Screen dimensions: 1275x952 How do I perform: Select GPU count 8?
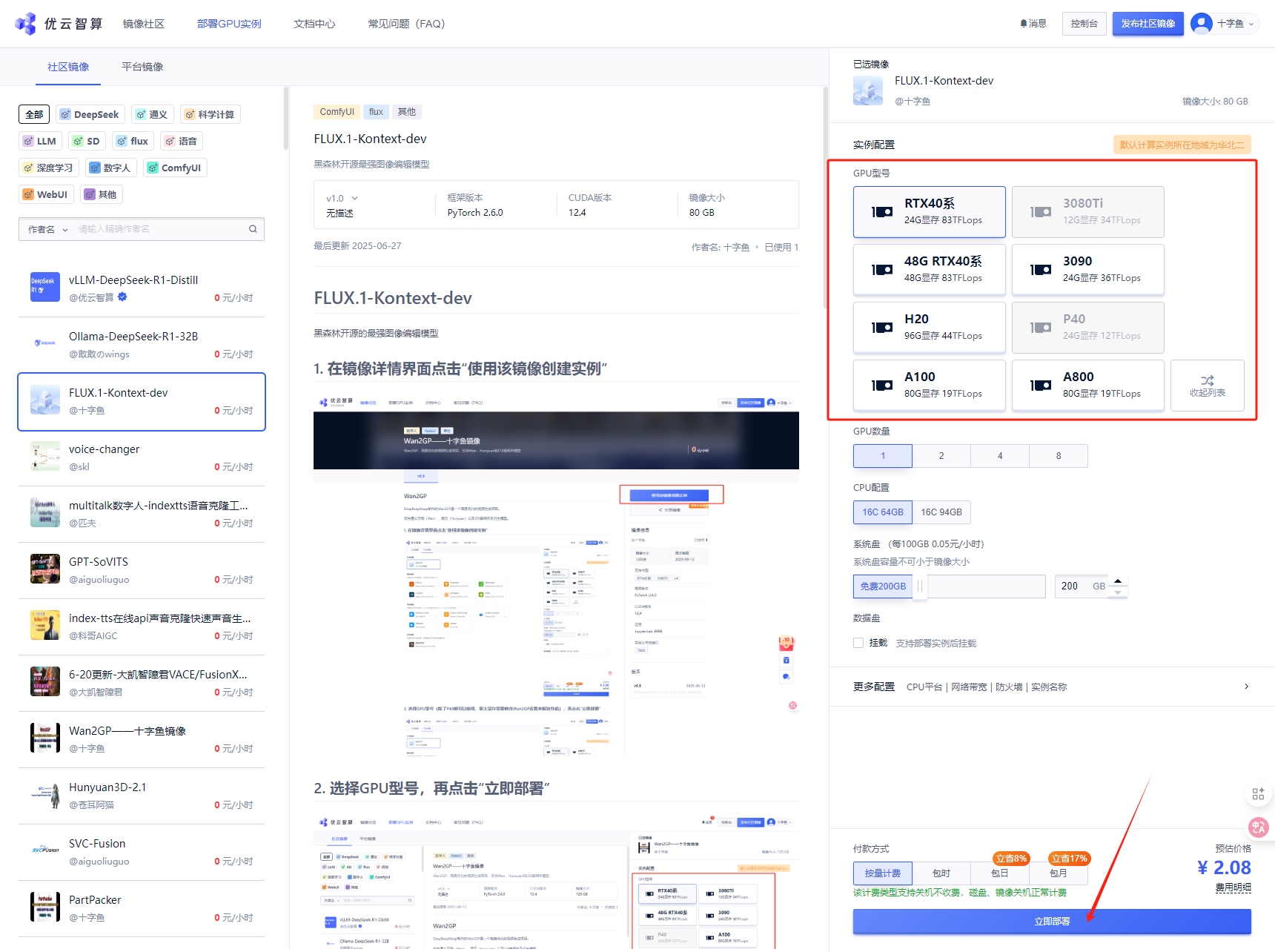1059,456
